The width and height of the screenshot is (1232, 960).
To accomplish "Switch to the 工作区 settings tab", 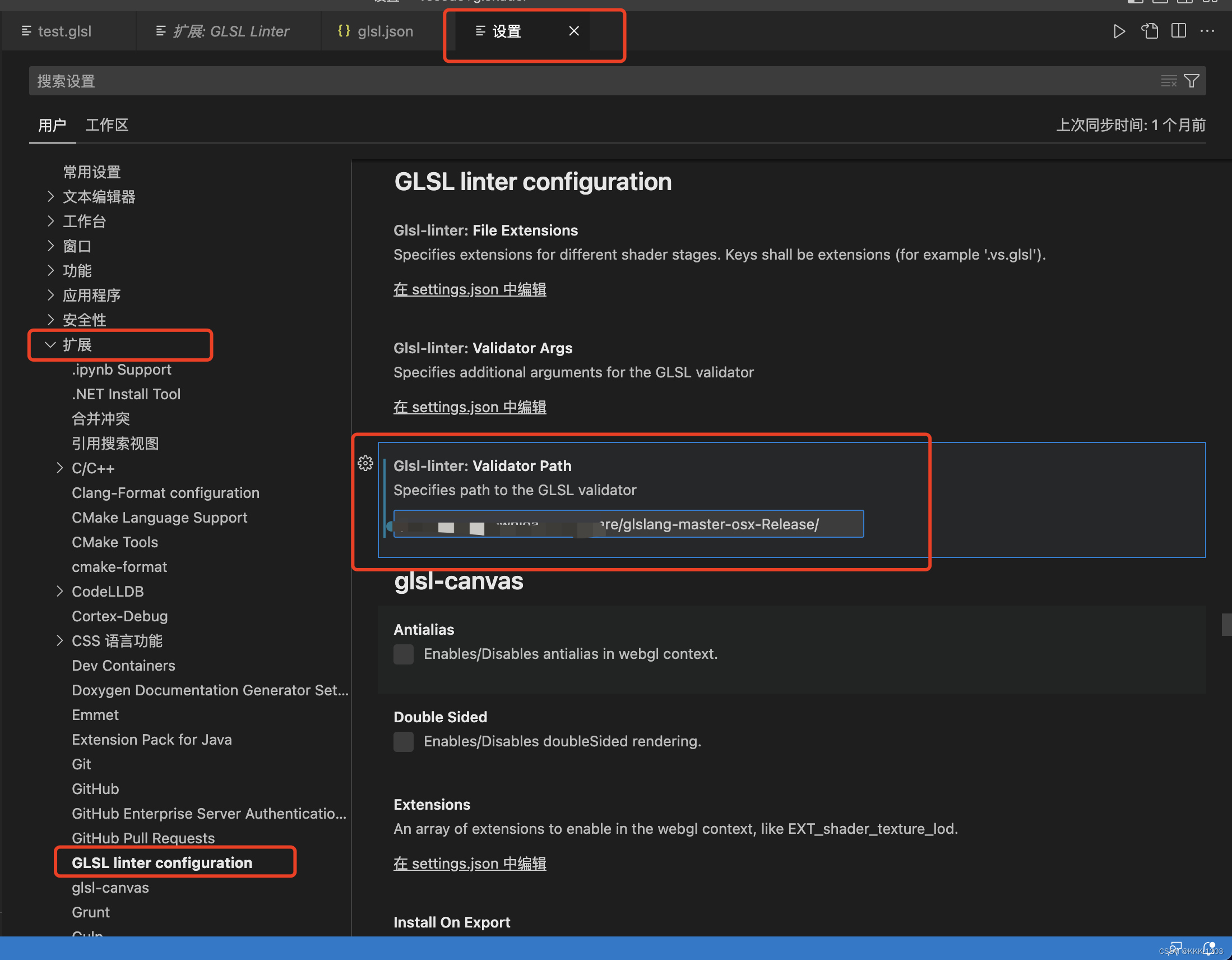I will pos(106,124).
